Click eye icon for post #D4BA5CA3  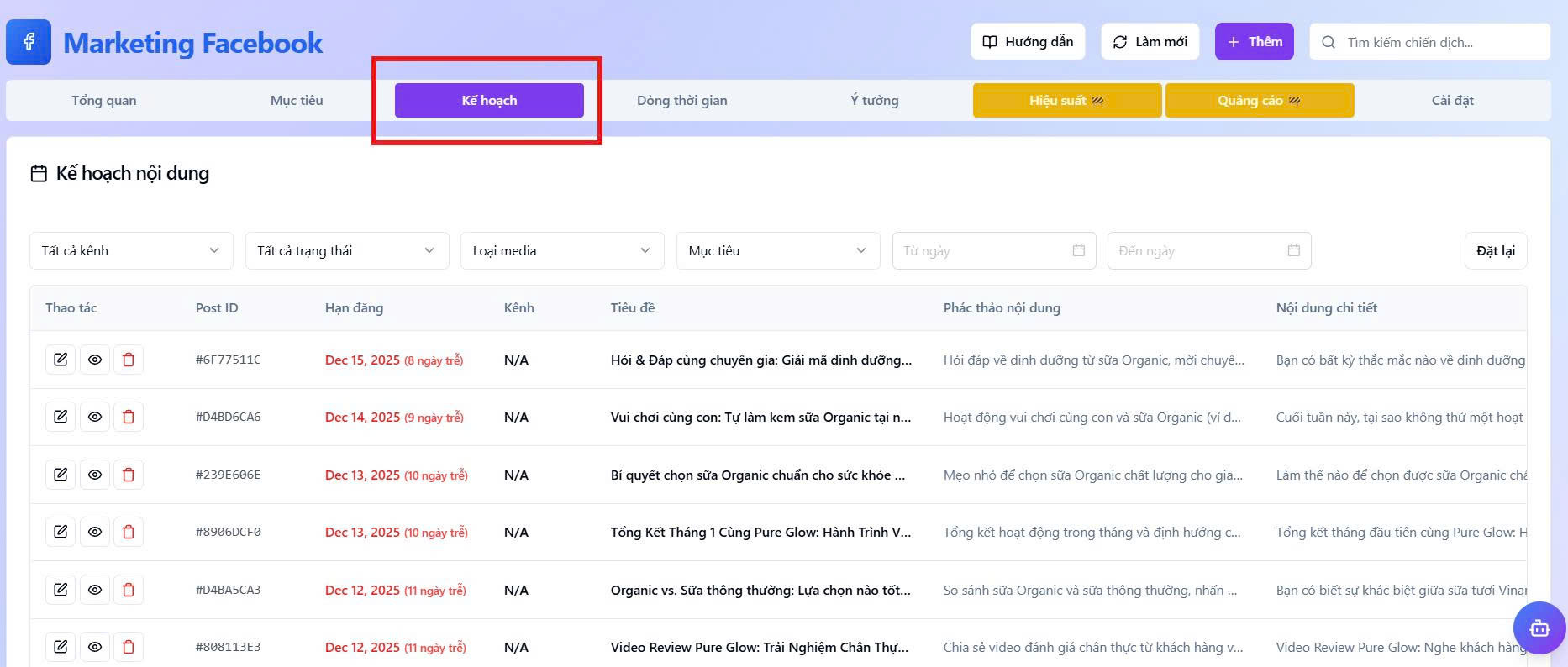pos(95,590)
